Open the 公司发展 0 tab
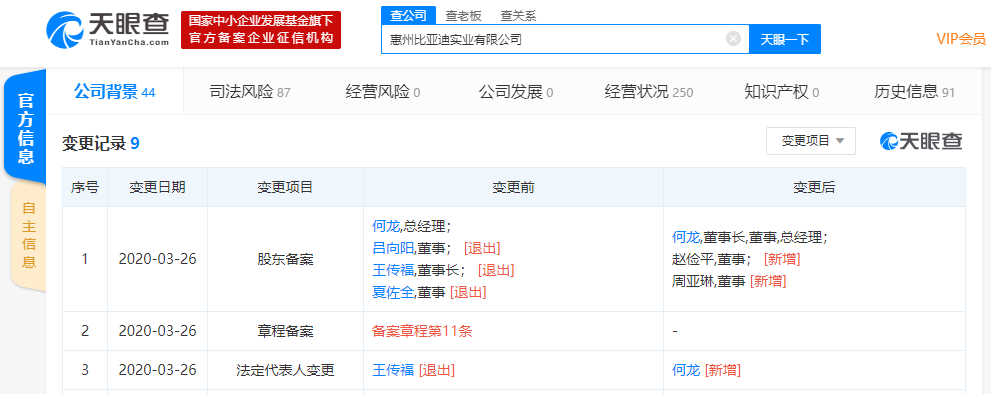Viewport: 991px width, 394px height. pos(516,92)
